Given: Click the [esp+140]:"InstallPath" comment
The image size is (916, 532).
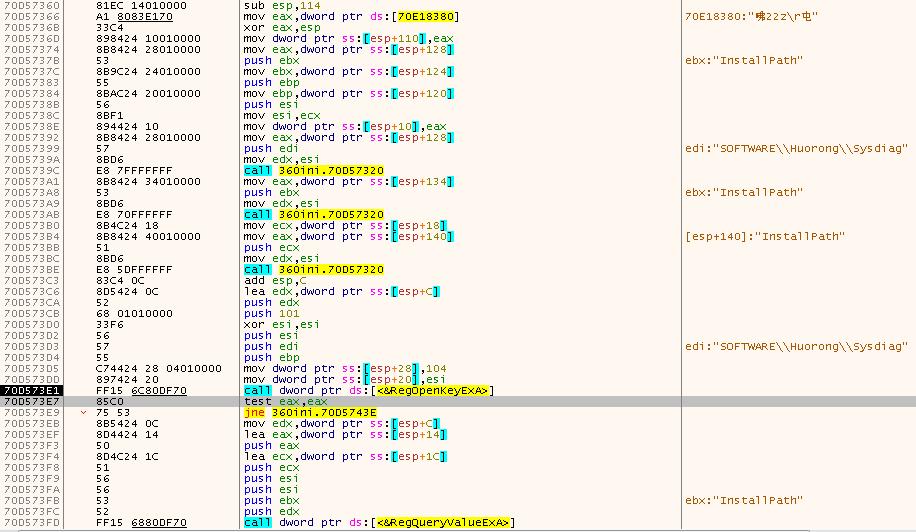Looking at the screenshot, I should (765, 236).
